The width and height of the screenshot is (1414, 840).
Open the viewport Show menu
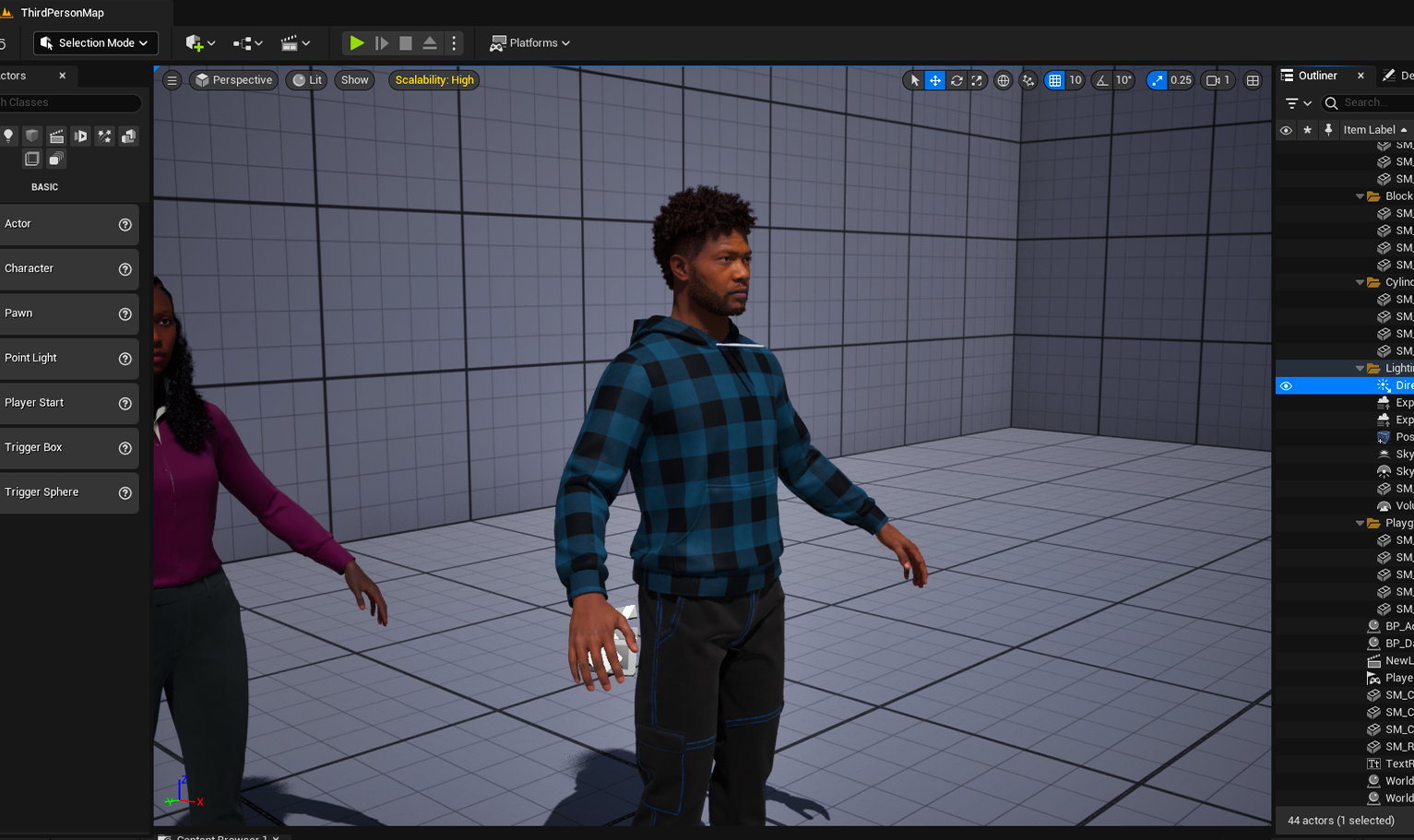354,80
